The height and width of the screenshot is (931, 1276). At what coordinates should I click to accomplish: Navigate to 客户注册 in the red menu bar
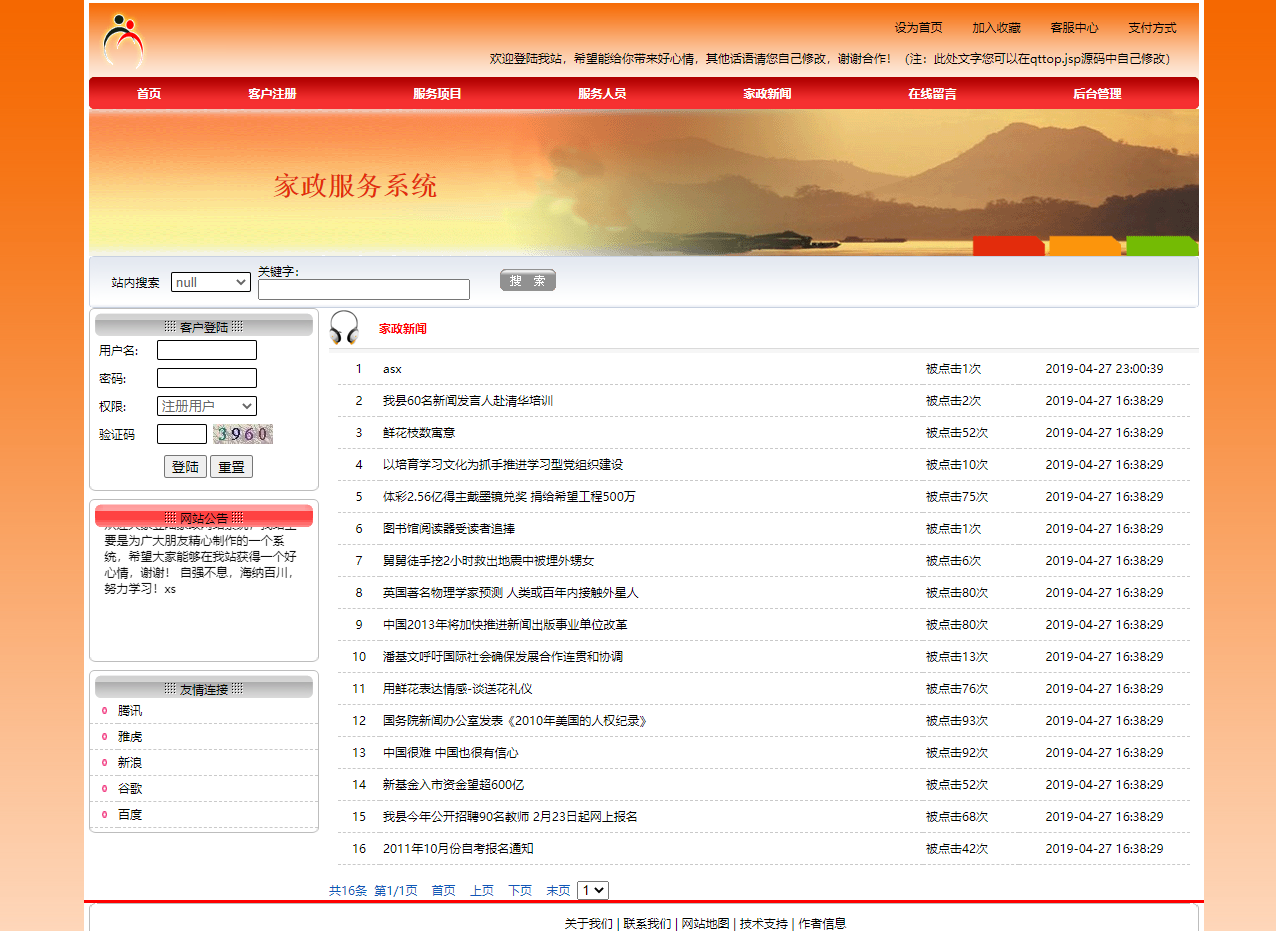click(x=272, y=93)
